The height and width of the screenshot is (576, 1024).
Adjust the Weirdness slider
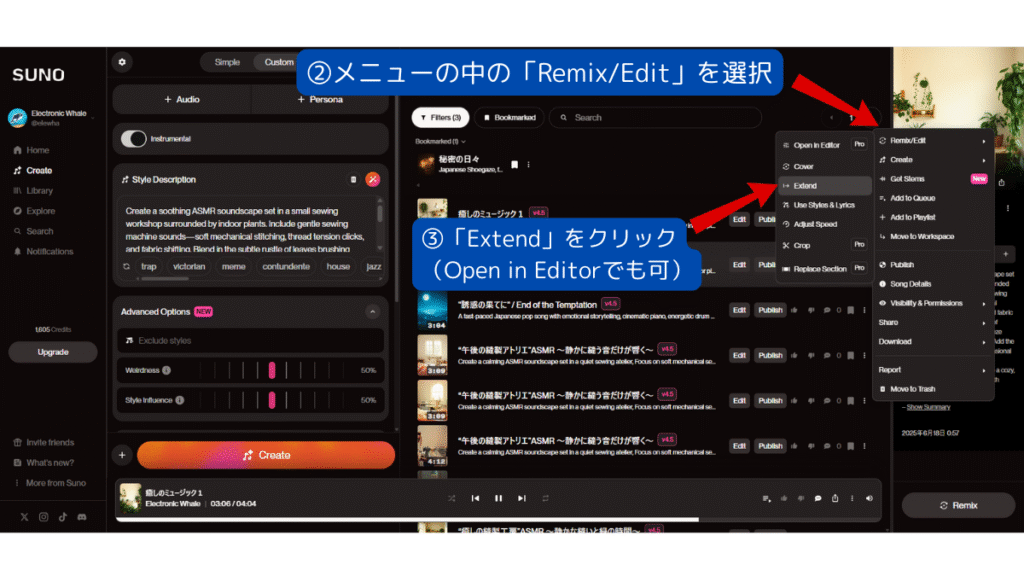point(272,370)
